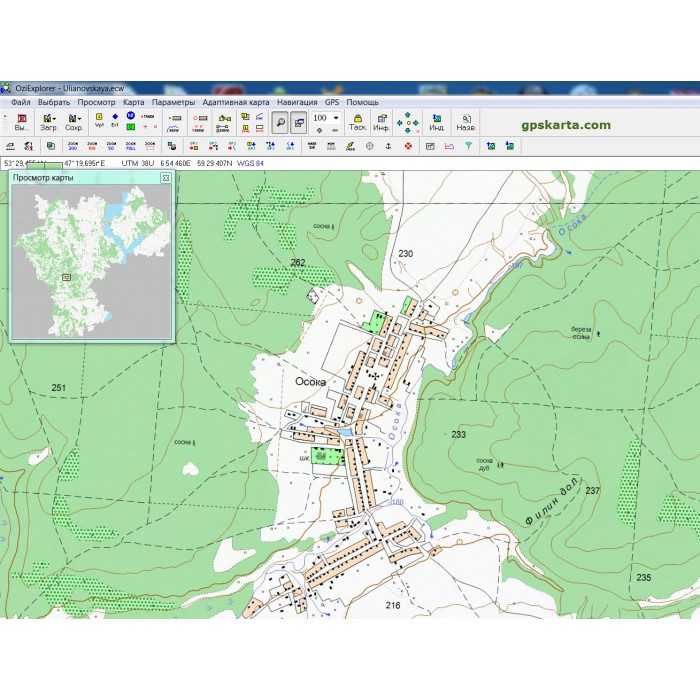The height and width of the screenshot is (700, 700).
Task: Close the Просмотр карты panel
Action: pos(166,178)
